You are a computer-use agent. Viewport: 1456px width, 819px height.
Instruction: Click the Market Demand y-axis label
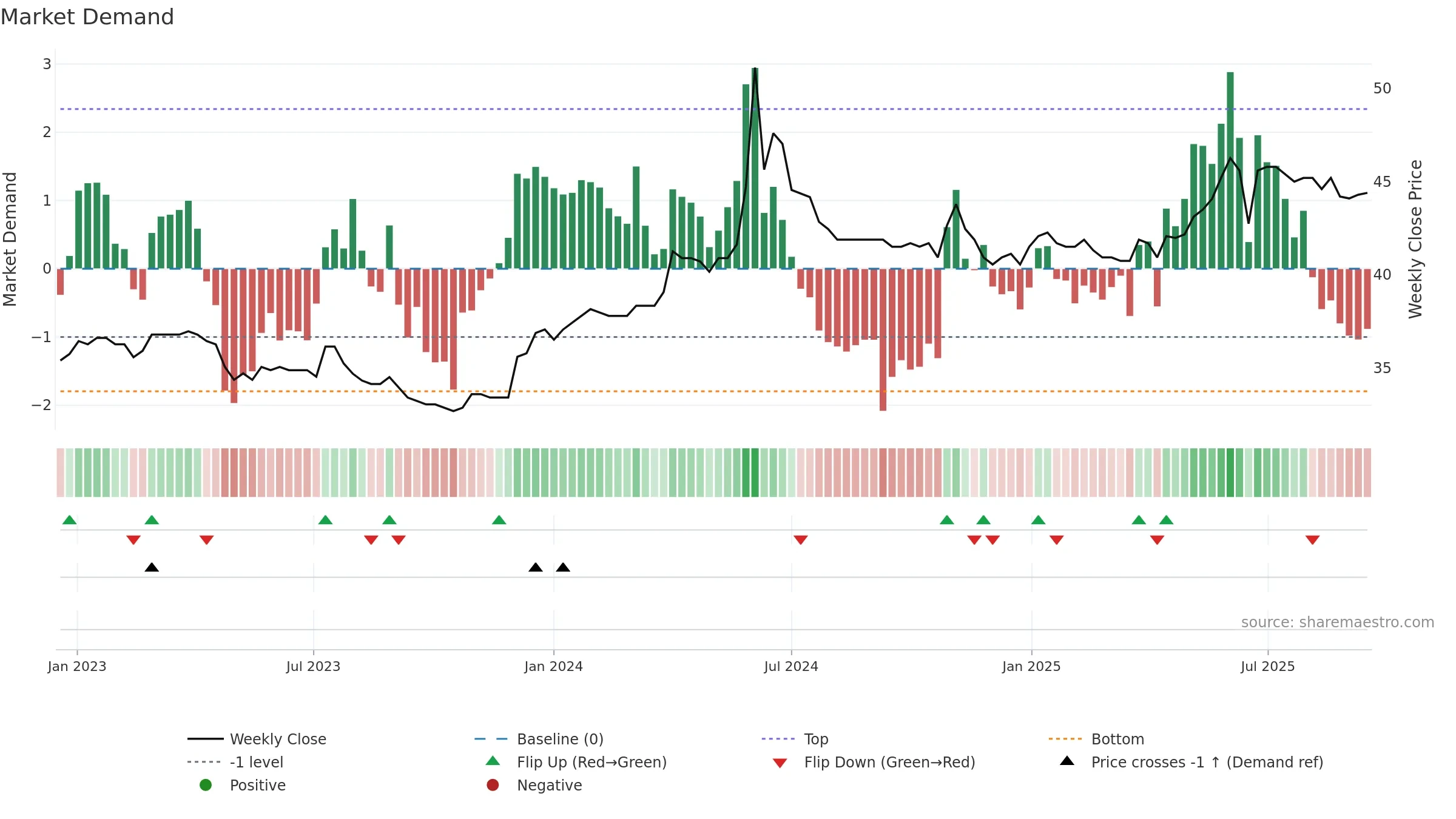tap(10, 239)
